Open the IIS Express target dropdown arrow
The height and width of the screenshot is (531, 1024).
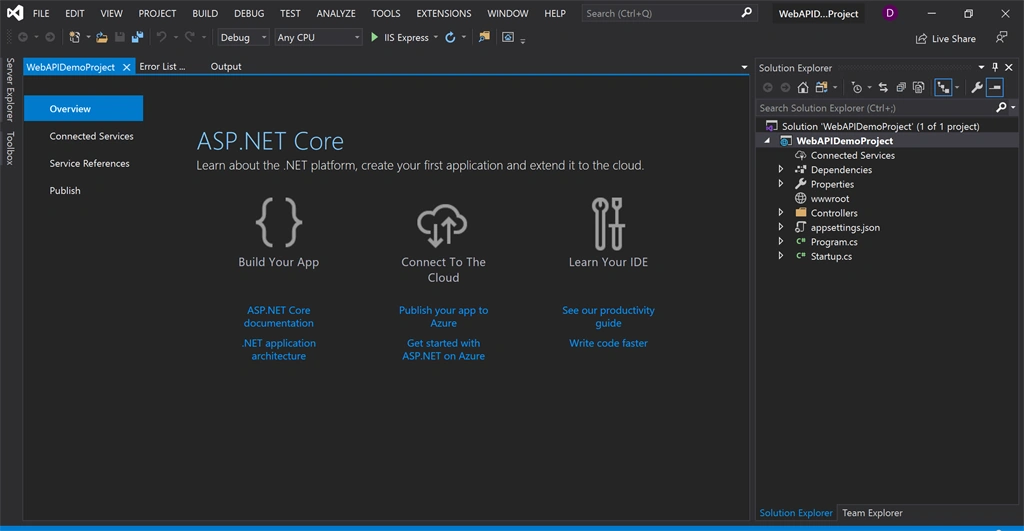coord(436,37)
